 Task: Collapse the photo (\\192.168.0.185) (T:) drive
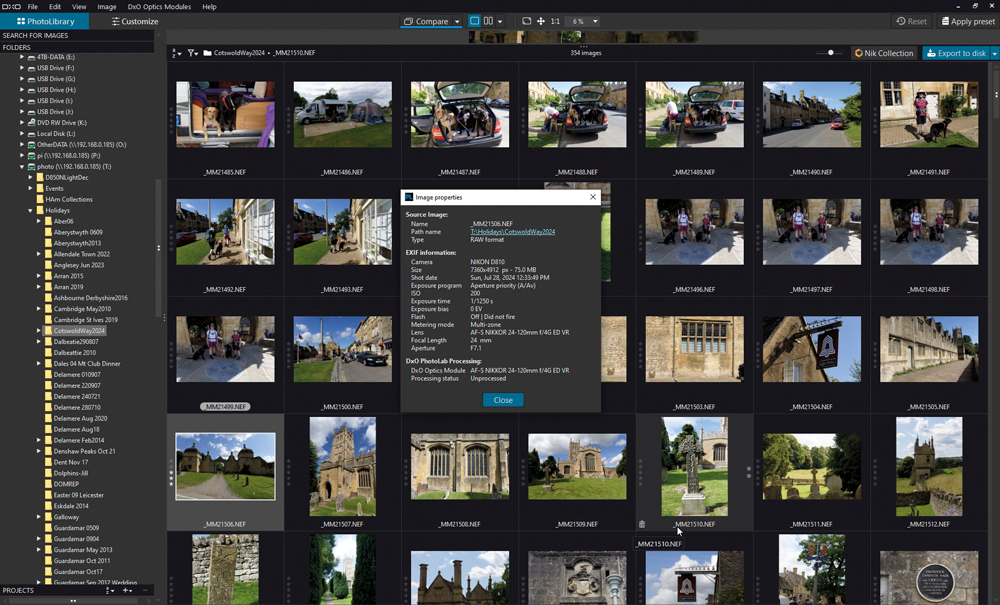(x=22, y=166)
